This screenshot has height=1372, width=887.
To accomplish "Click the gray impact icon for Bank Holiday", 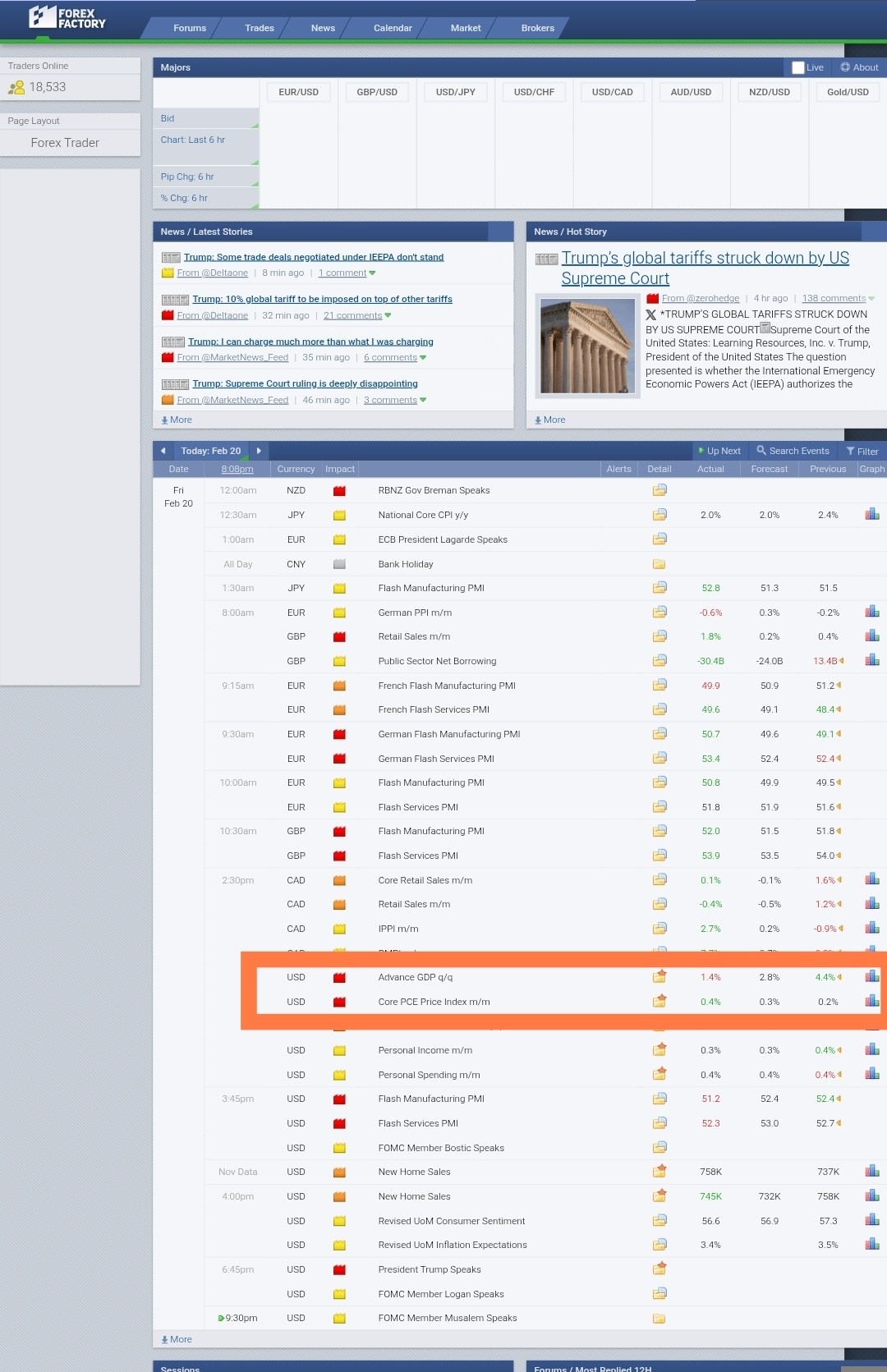I will pos(339,565).
